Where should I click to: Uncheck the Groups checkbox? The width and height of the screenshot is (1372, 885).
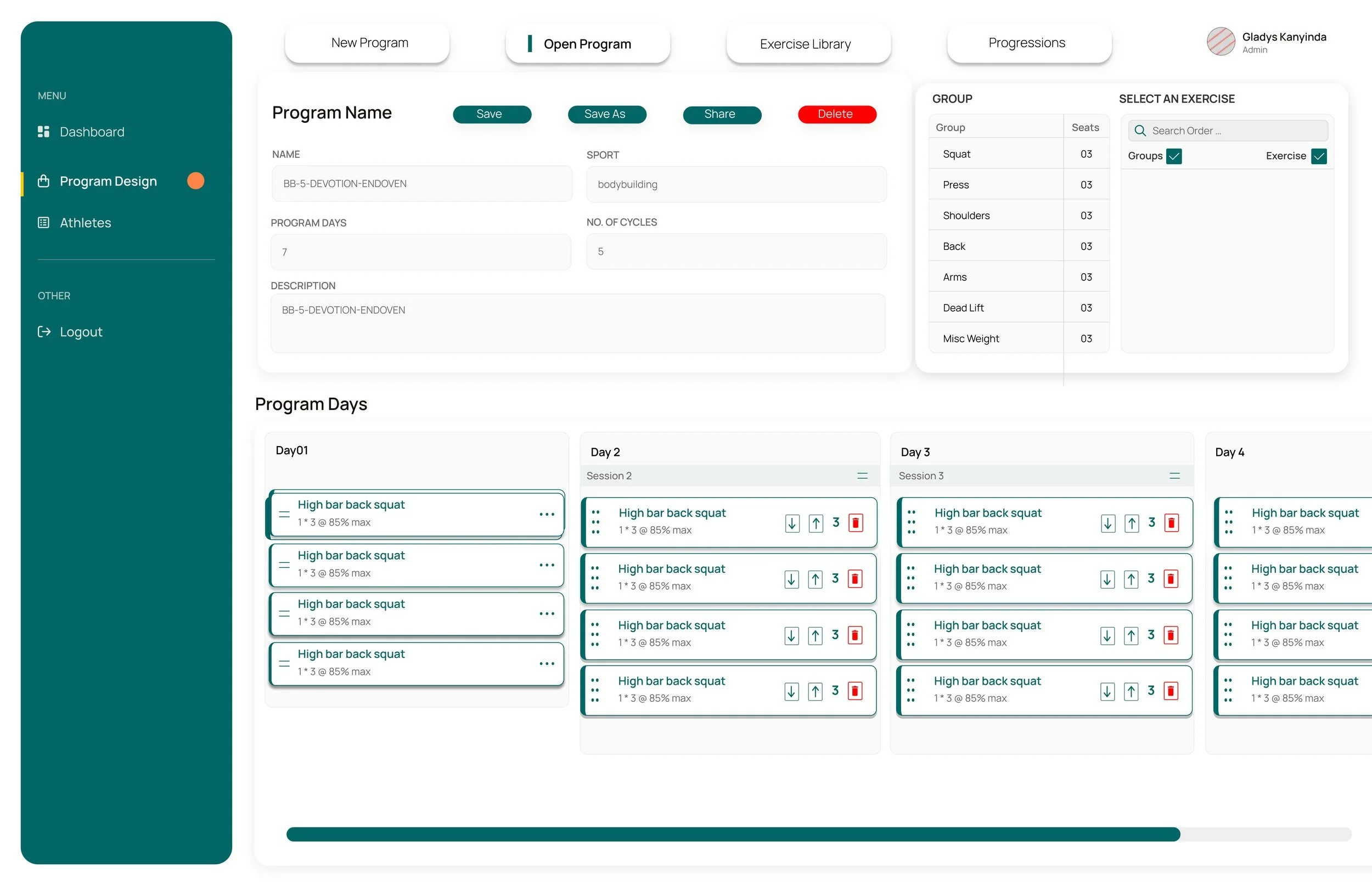(x=1174, y=156)
